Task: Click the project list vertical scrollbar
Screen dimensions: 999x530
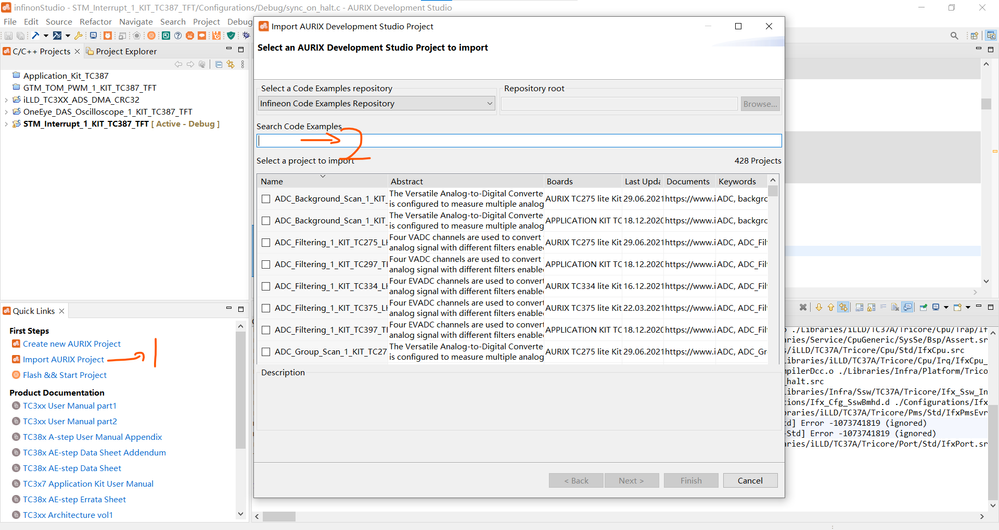Action: click(772, 270)
